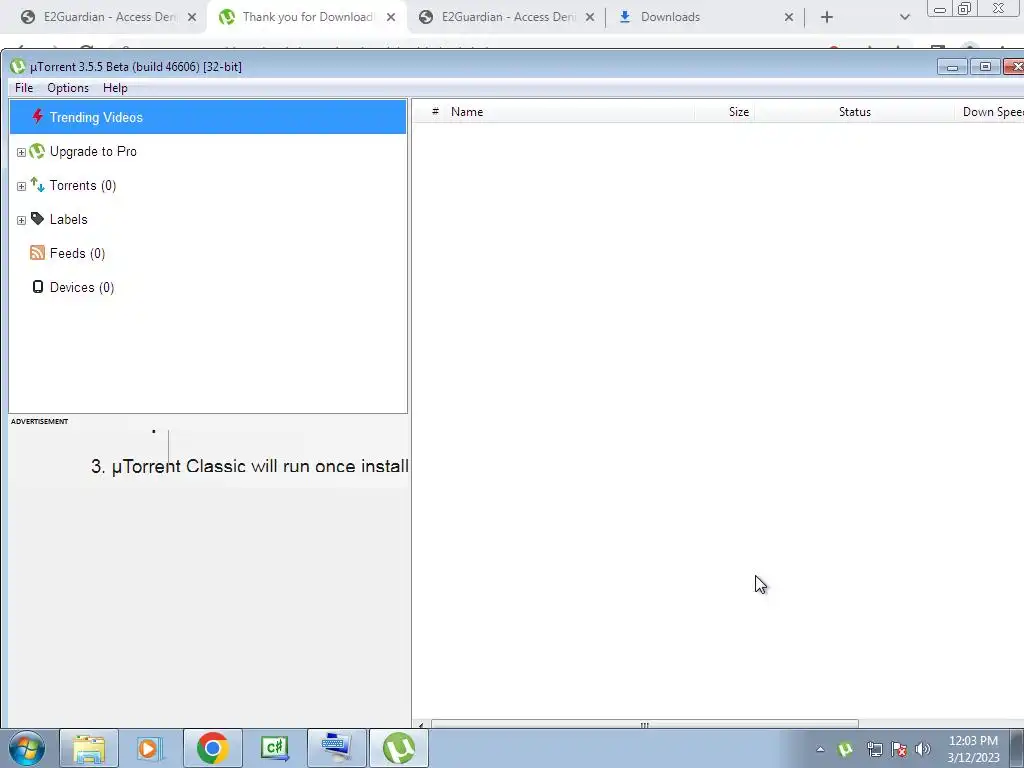
Task: Launch Windows Media Player from taskbar
Action: [148, 748]
